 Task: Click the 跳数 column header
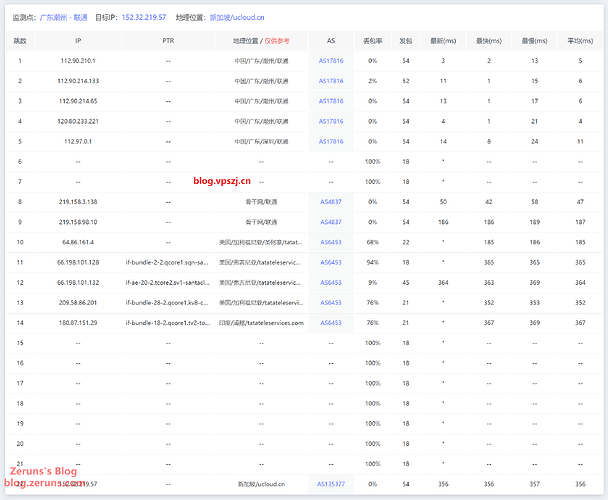click(20, 41)
